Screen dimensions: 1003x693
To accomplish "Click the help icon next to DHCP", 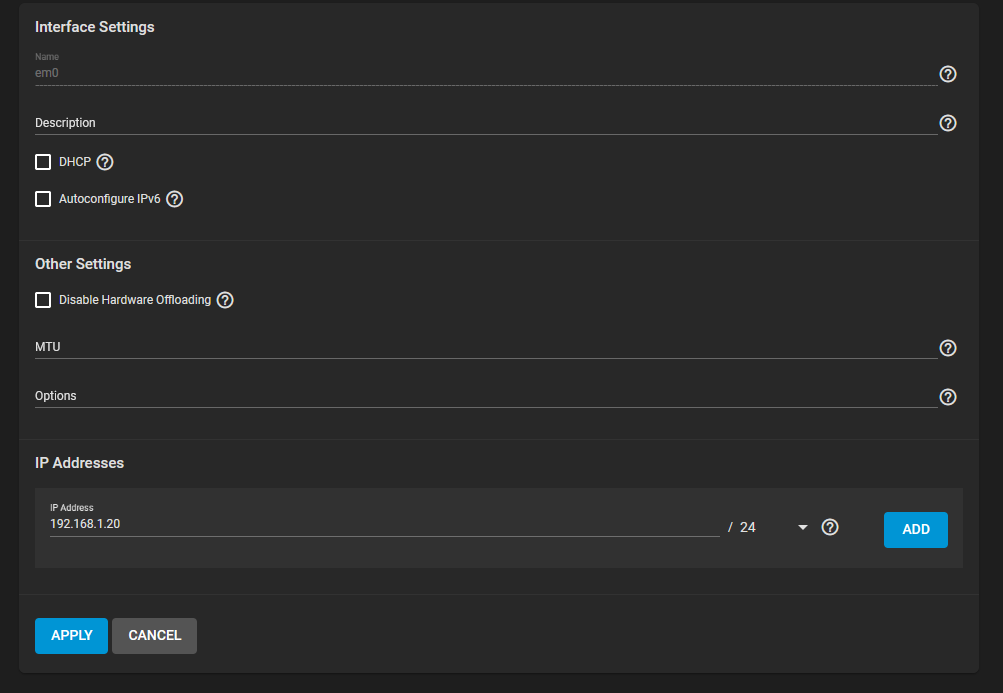I will (105, 162).
